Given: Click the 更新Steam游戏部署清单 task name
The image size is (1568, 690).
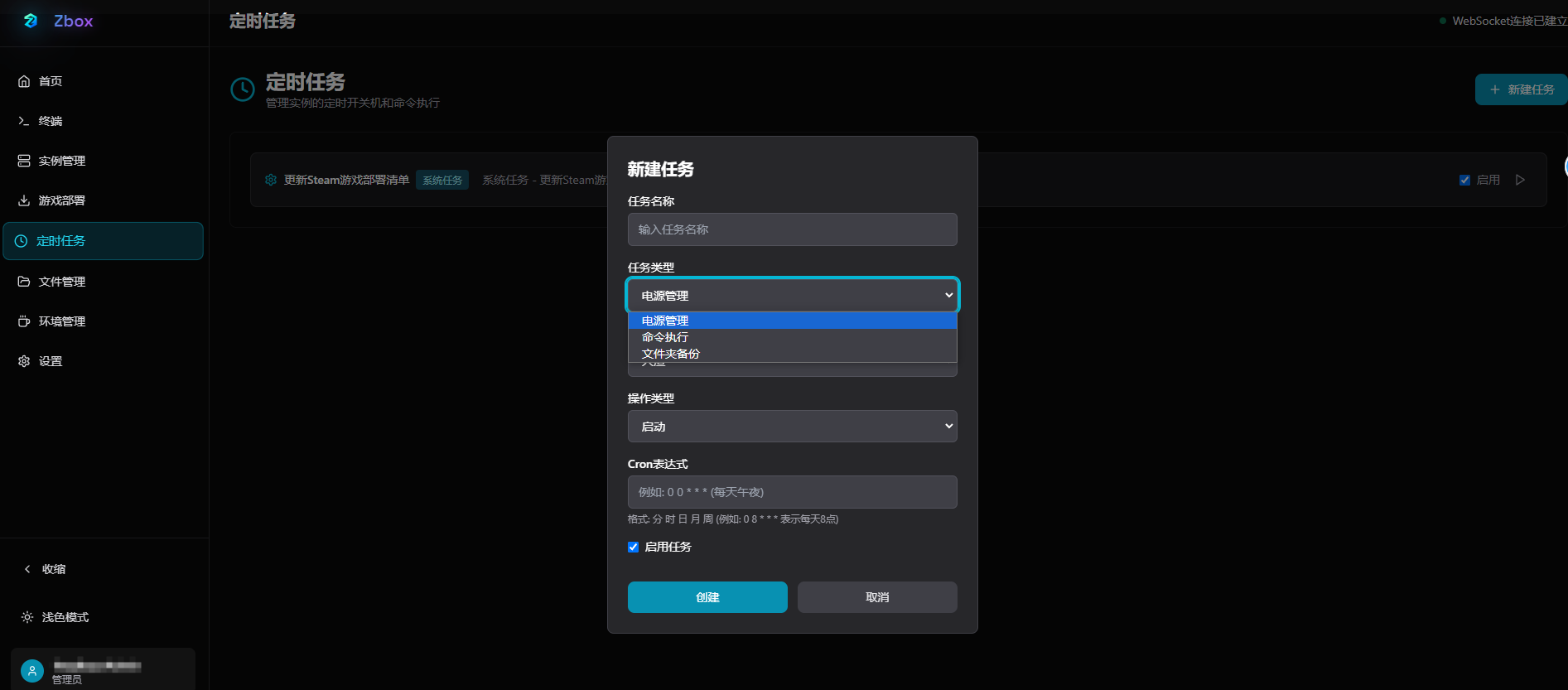Looking at the screenshot, I should [x=346, y=180].
